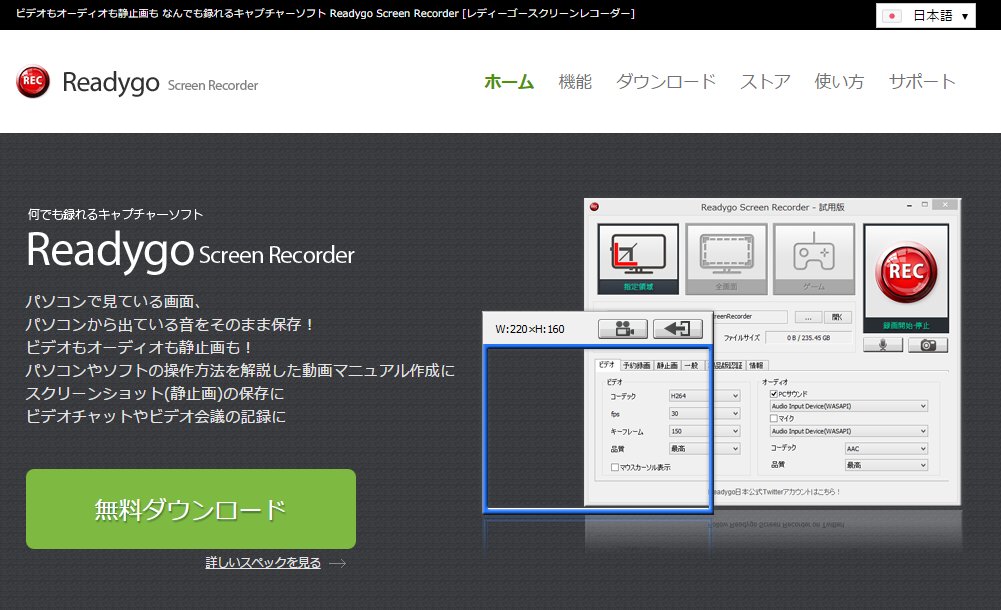Toggle the PCサウンド checkbox

coord(774,394)
